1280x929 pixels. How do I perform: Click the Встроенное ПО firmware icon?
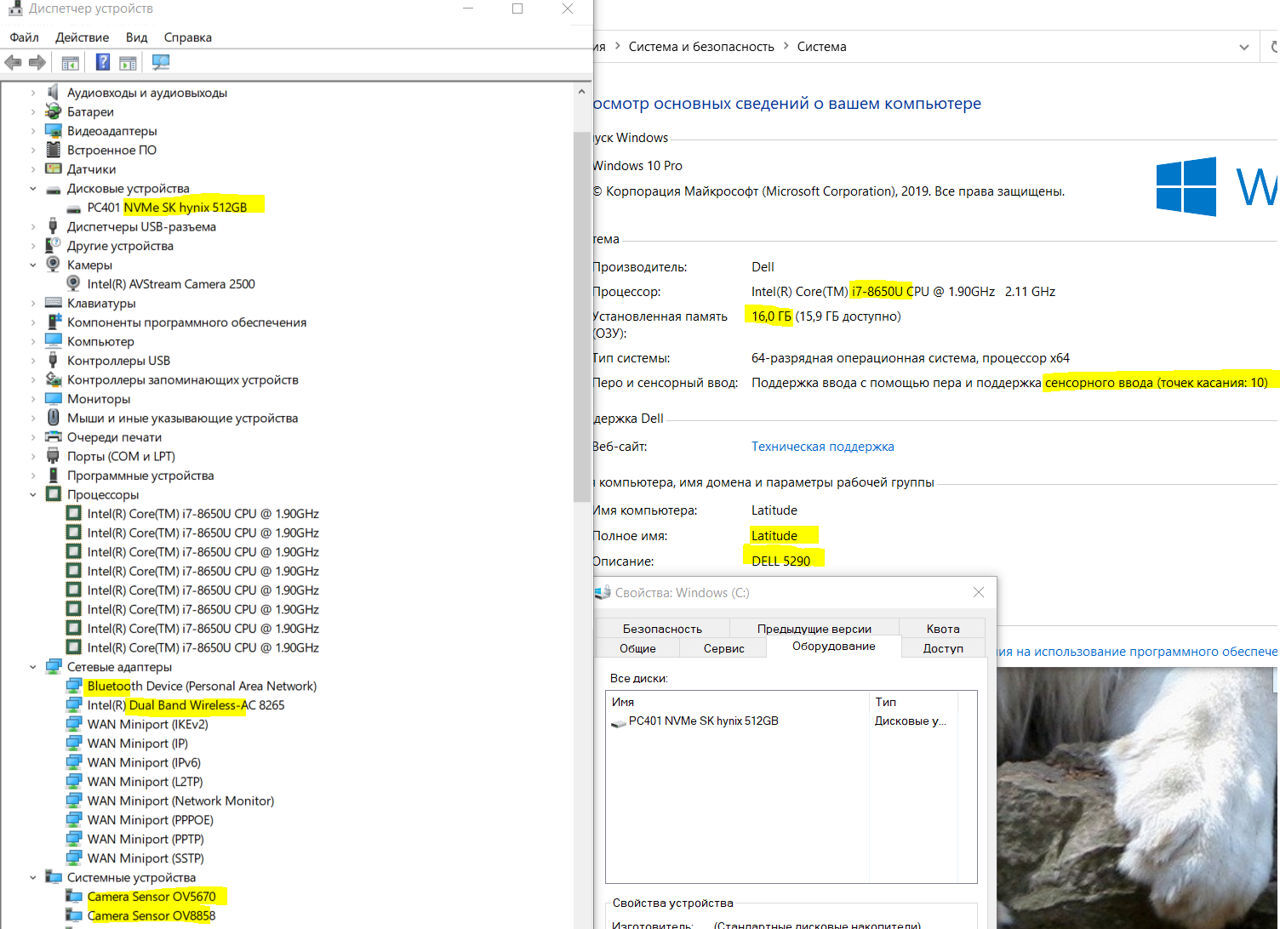(x=54, y=150)
